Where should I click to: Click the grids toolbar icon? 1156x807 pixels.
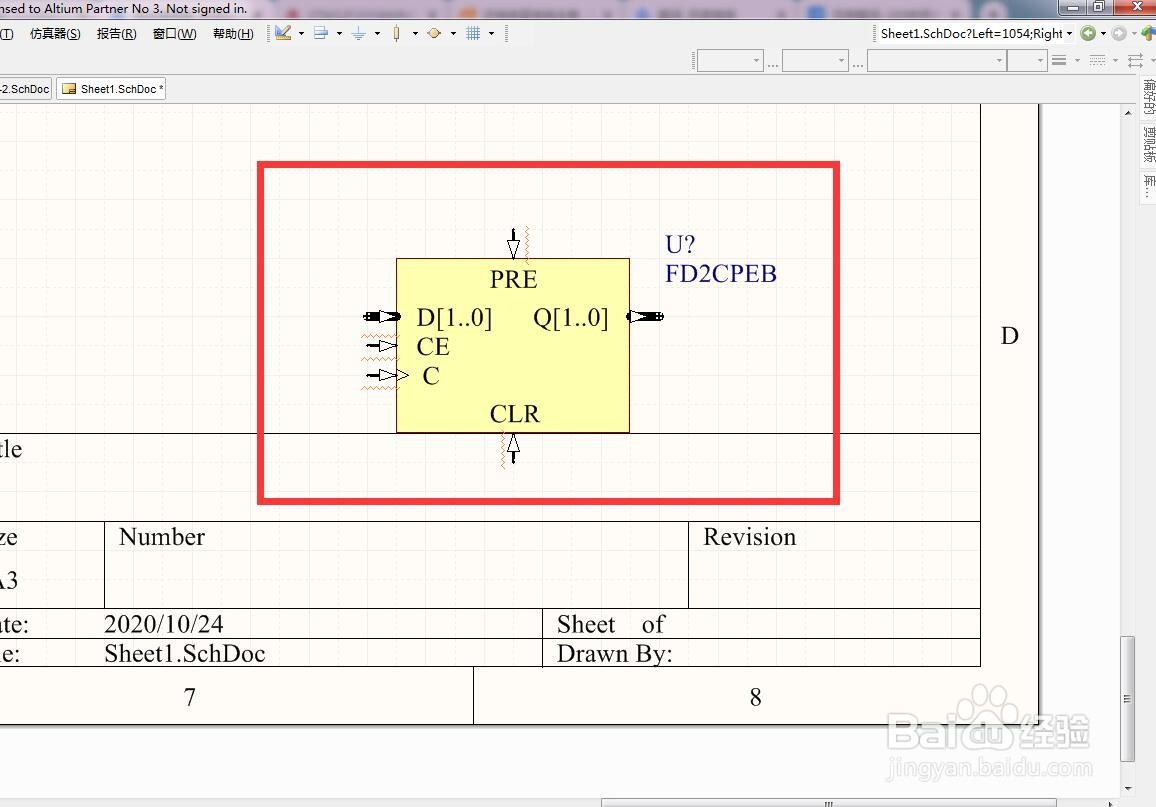click(x=473, y=33)
